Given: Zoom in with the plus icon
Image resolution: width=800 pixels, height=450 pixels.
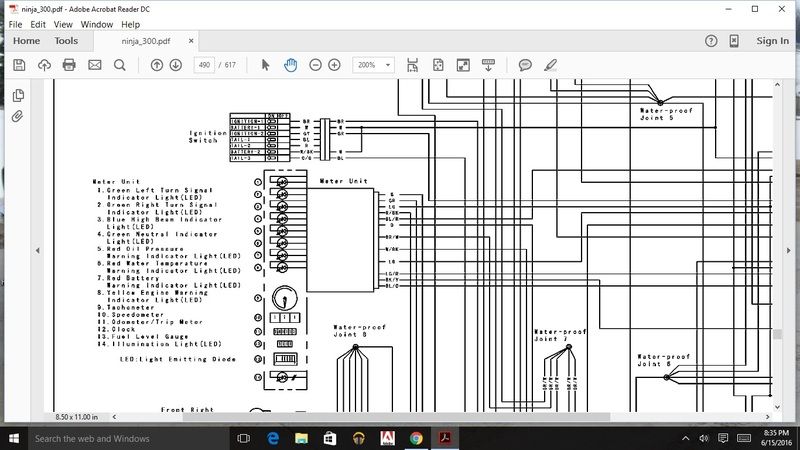Looking at the screenshot, I should click(334, 65).
